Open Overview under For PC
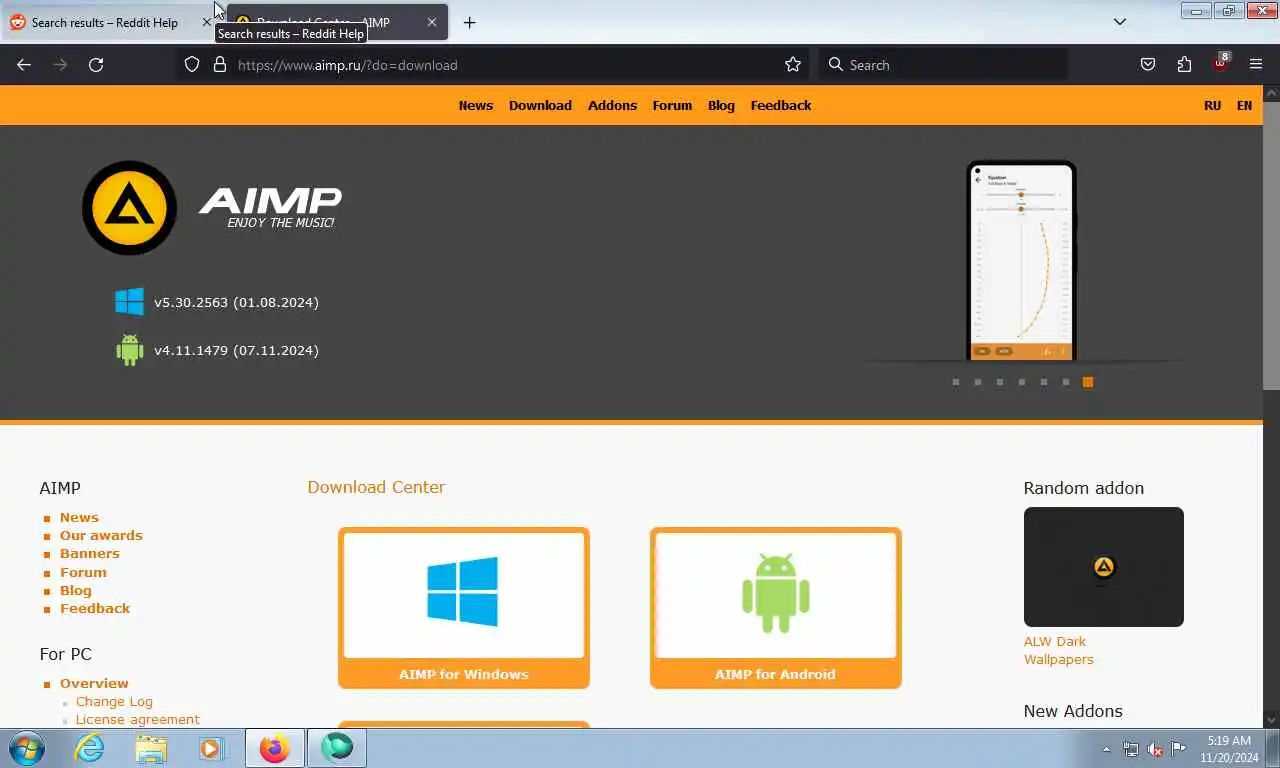 point(94,683)
